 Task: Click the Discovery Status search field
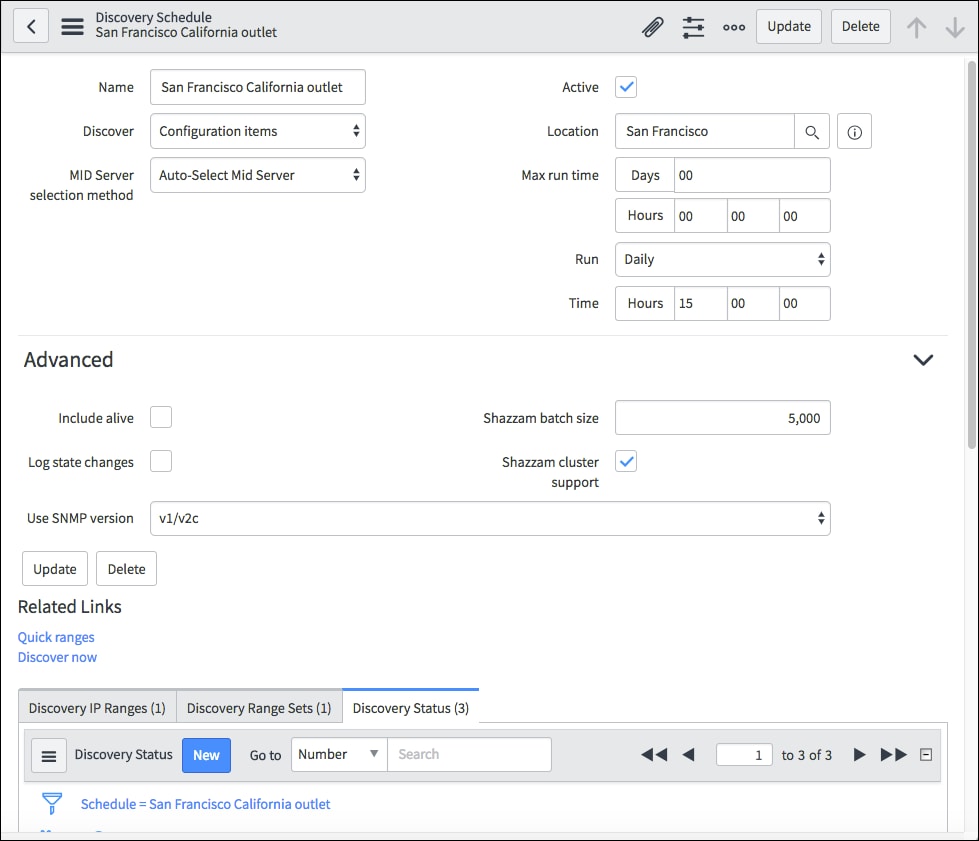pyautogui.click(x=469, y=755)
